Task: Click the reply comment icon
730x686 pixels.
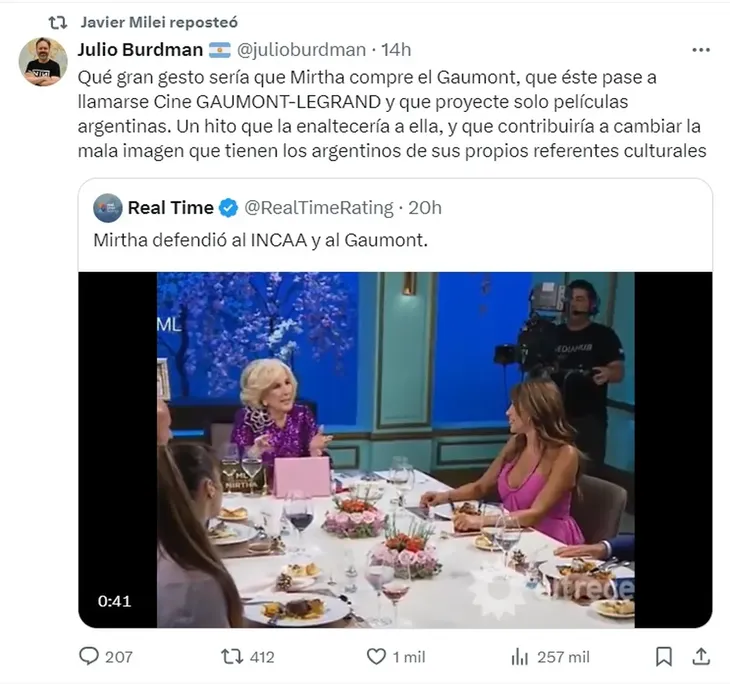Action: [x=90, y=656]
